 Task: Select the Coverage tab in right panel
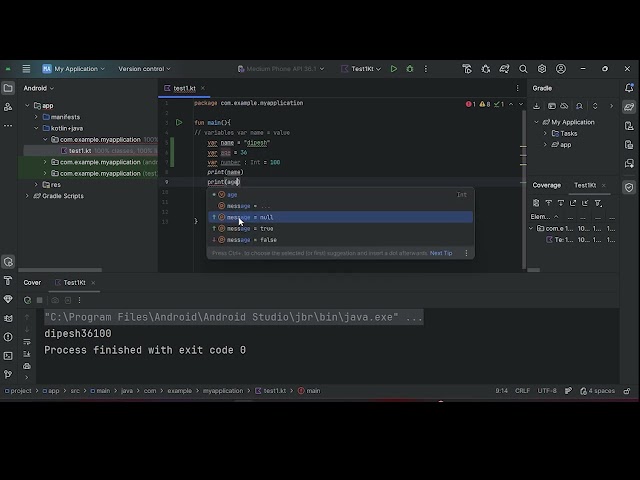pyautogui.click(x=547, y=185)
